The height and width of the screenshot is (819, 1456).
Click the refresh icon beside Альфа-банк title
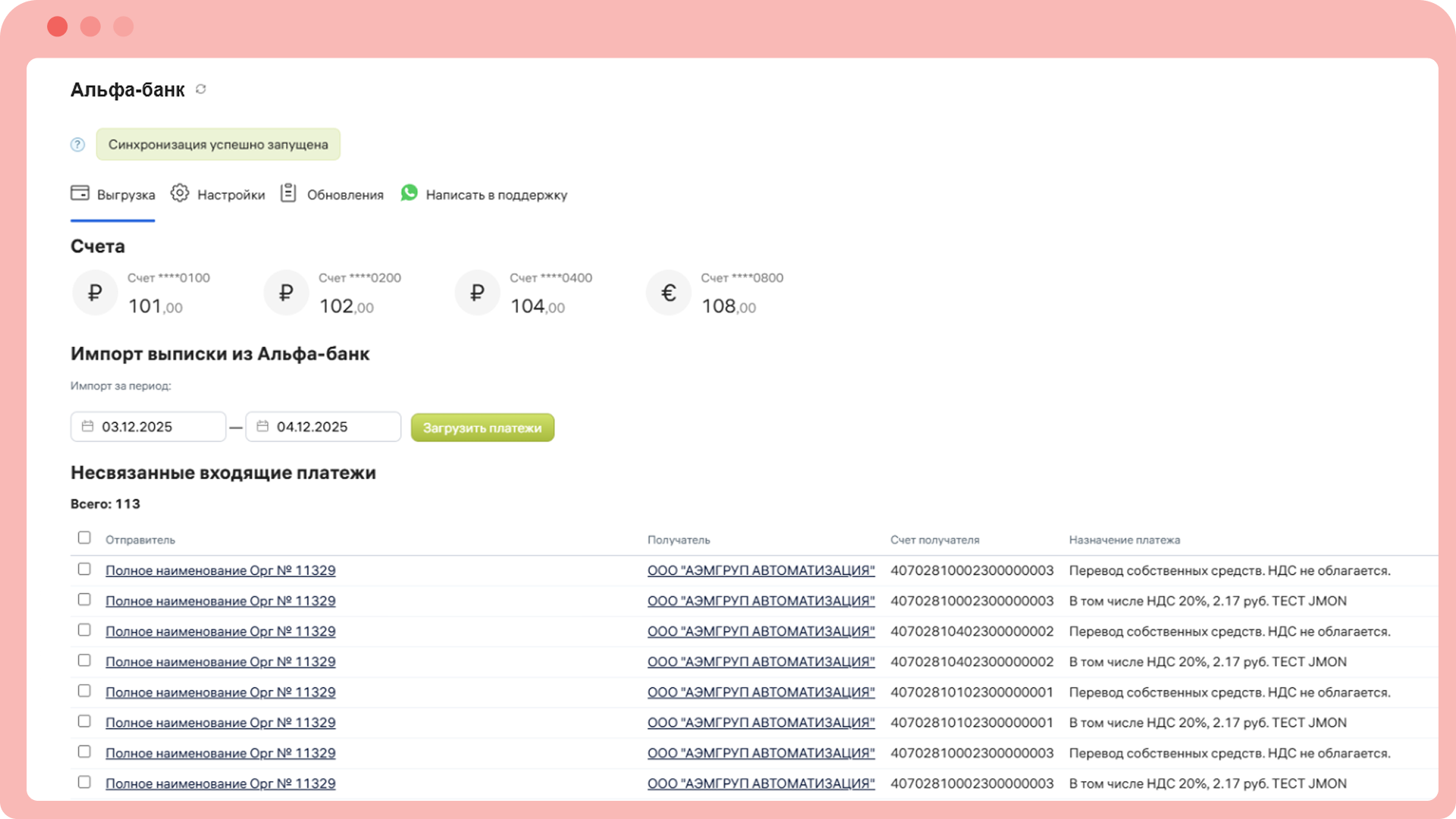[201, 89]
